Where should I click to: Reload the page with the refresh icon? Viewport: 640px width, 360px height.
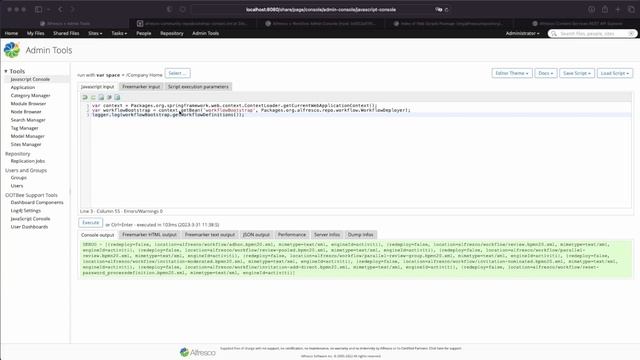coord(447,9)
